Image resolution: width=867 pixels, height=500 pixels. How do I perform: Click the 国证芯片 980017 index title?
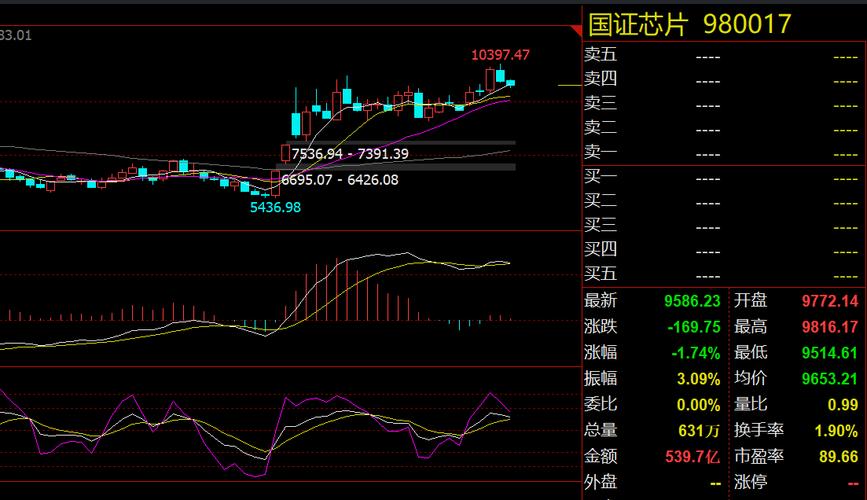(x=689, y=24)
